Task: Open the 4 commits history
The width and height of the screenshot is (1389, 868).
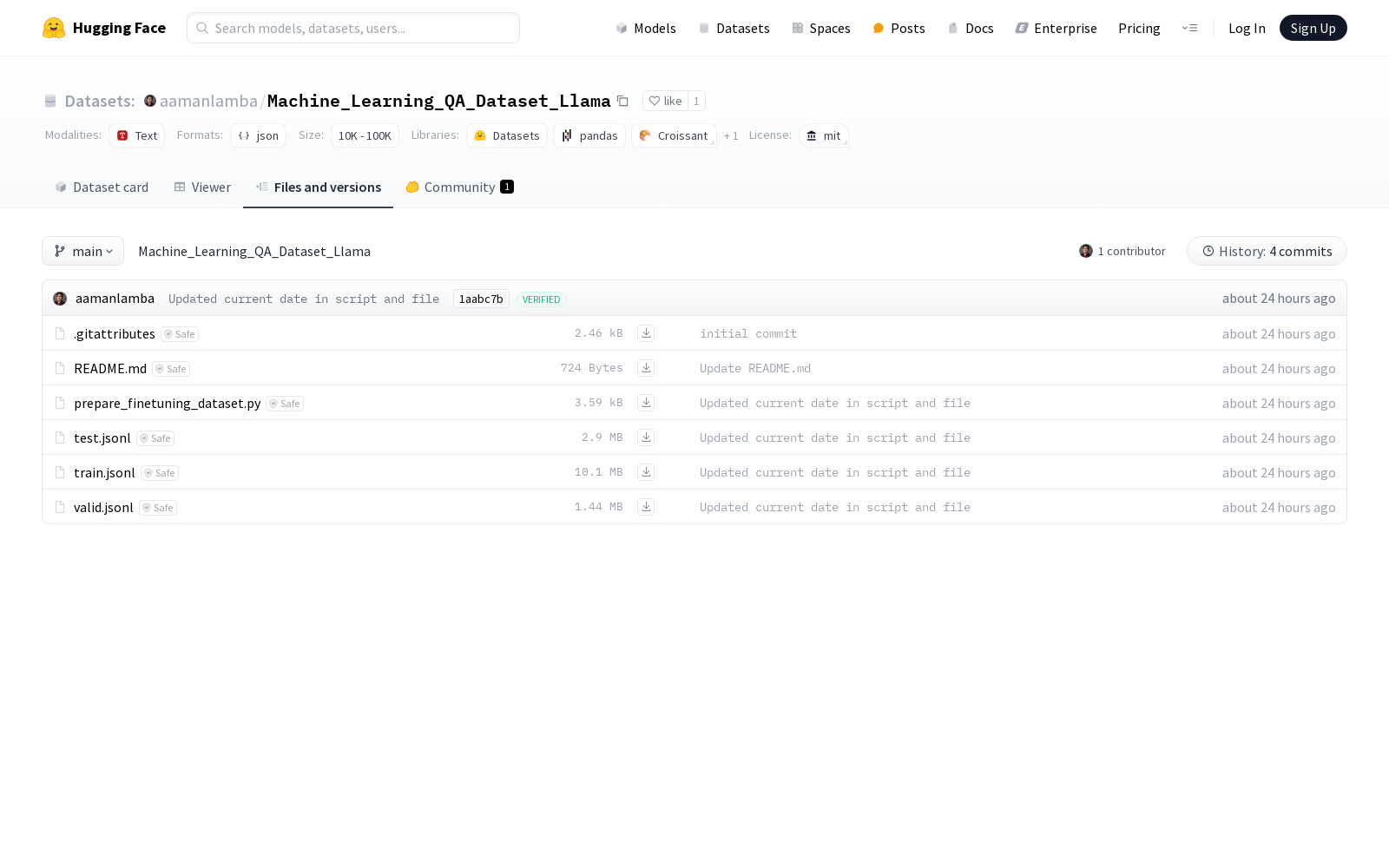Action: click(1267, 251)
